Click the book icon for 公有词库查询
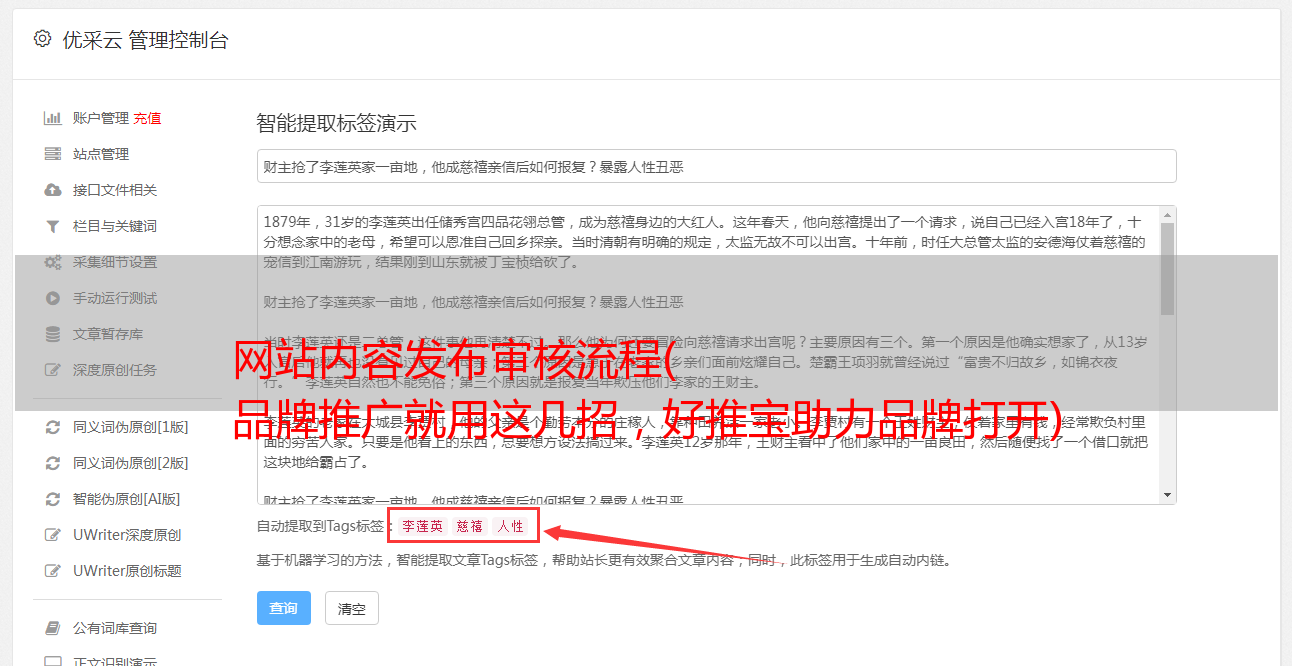 53,628
